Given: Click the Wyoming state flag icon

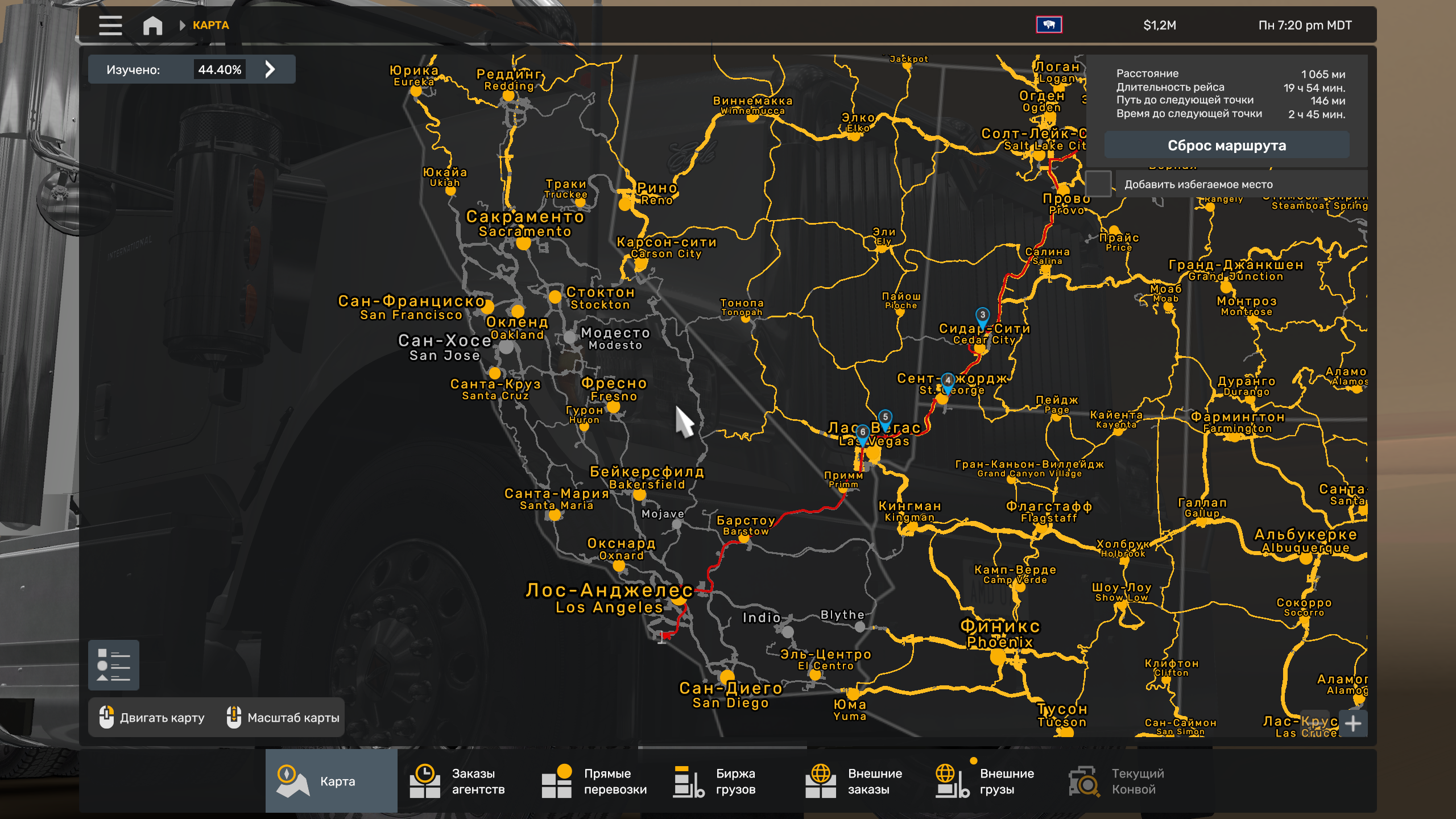Looking at the screenshot, I should pyautogui.click(x=1049, y=25).
